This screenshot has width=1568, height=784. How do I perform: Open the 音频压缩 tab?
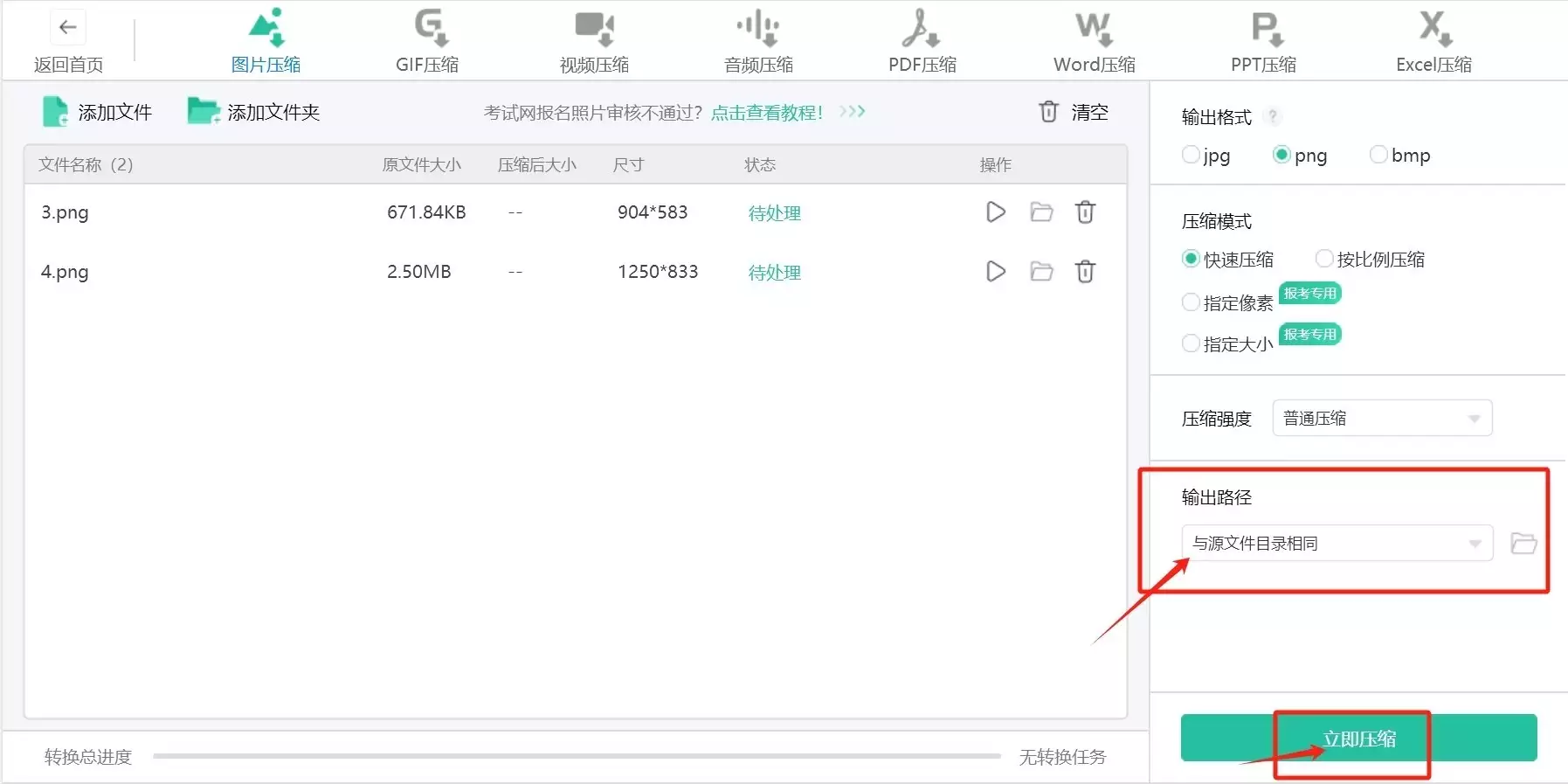tap(758, 41)
